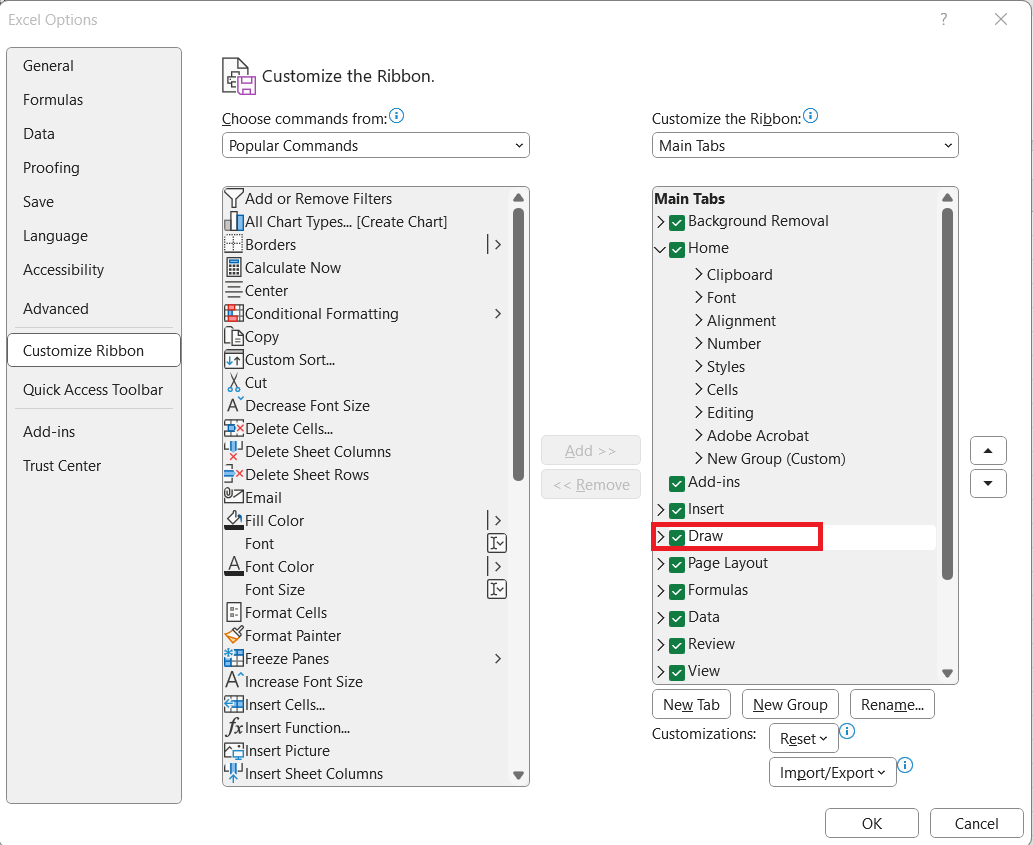Click the Fill Color bucket icon
The image size is (1033, 845).
234,520
